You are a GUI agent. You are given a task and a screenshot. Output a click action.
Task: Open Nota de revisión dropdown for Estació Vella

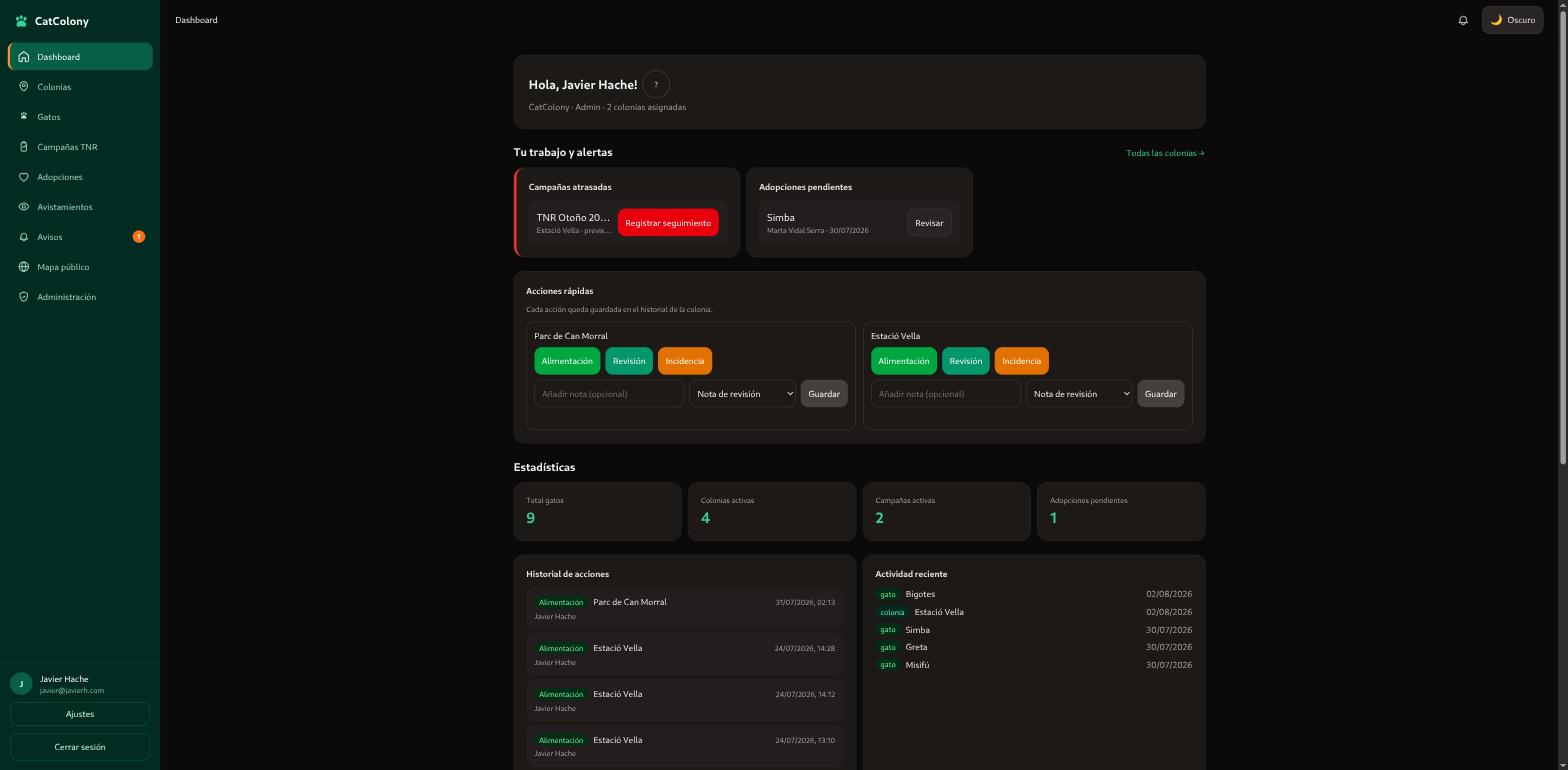1079,394
